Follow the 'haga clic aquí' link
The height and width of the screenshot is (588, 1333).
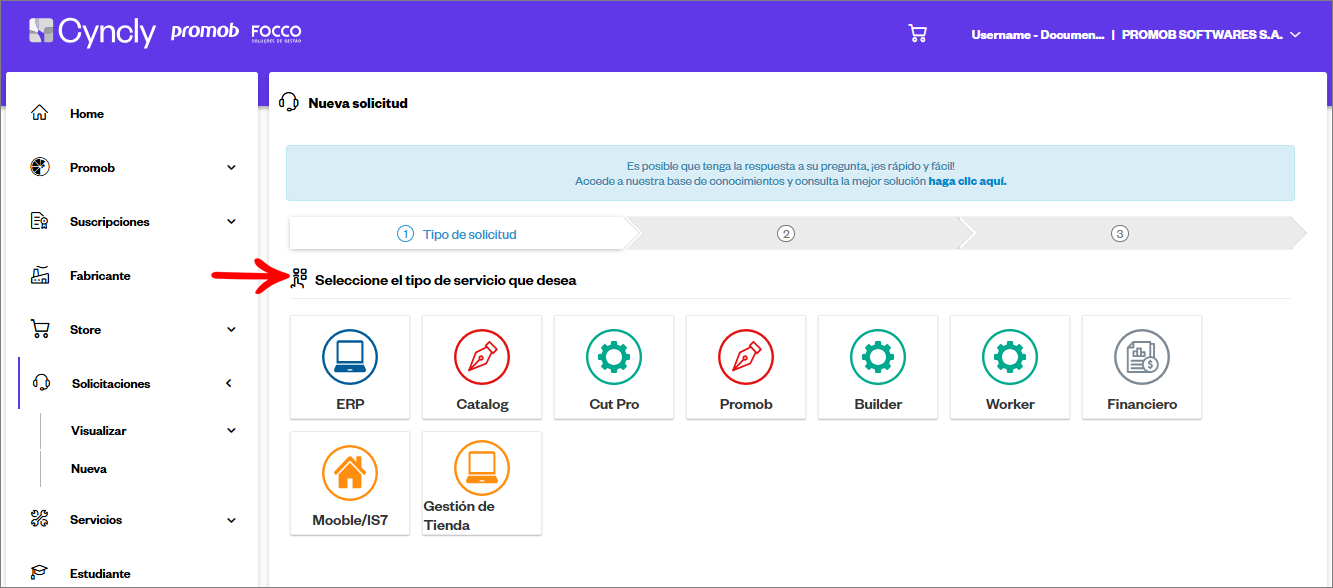(x=967, y=182)
